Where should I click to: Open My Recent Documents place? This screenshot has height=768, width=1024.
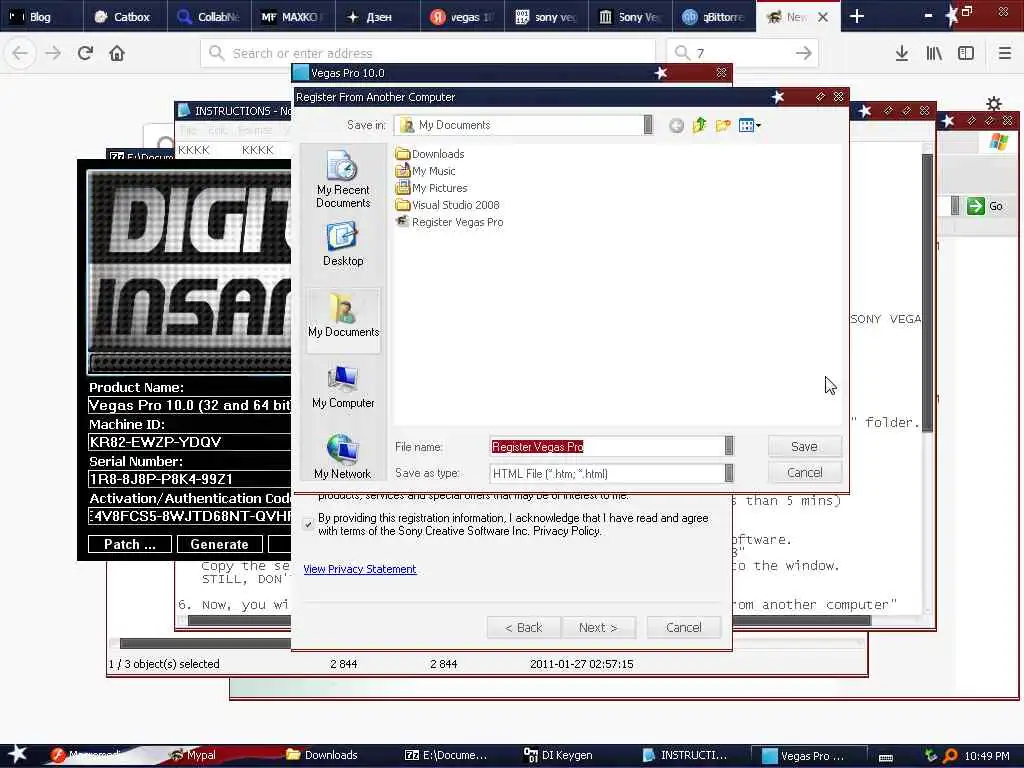pos(343,180)
